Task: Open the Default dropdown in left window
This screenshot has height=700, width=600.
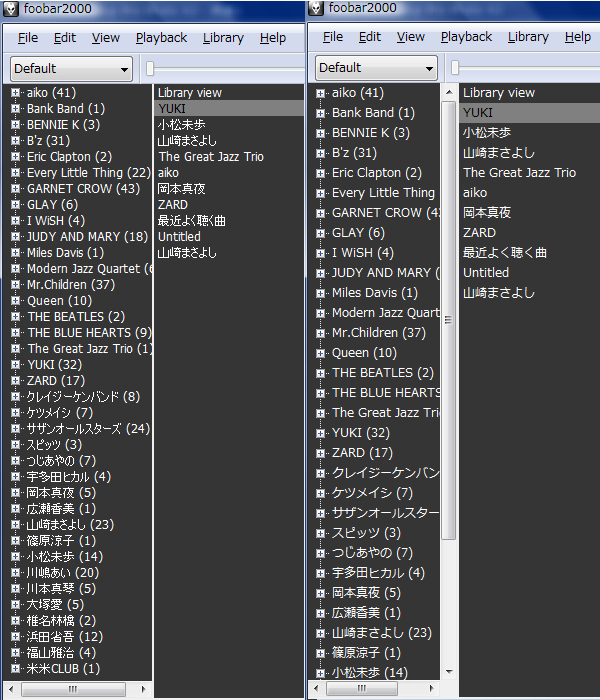Action: tap(71, 69)
